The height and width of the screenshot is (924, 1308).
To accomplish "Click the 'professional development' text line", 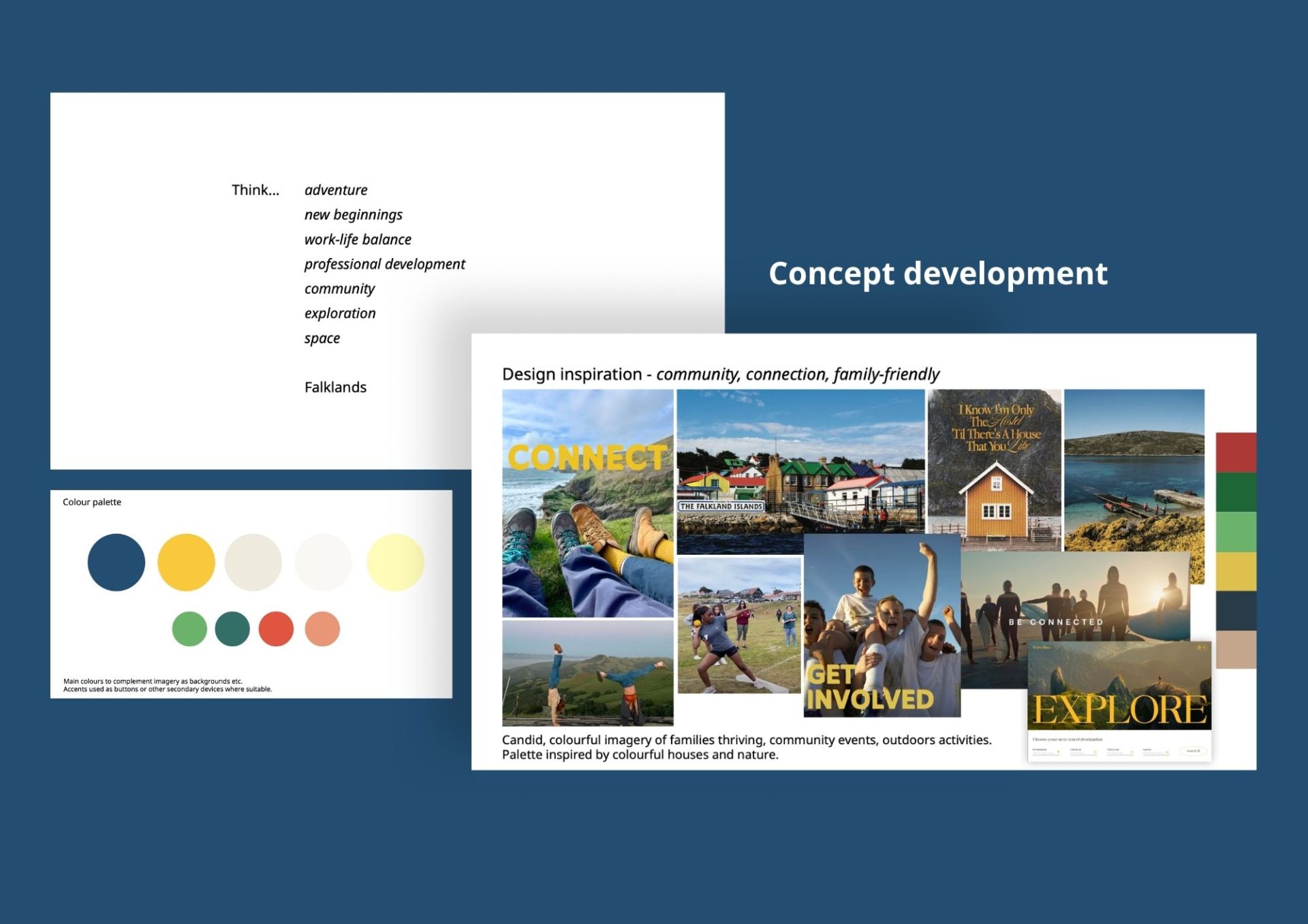I will point(384,264).
